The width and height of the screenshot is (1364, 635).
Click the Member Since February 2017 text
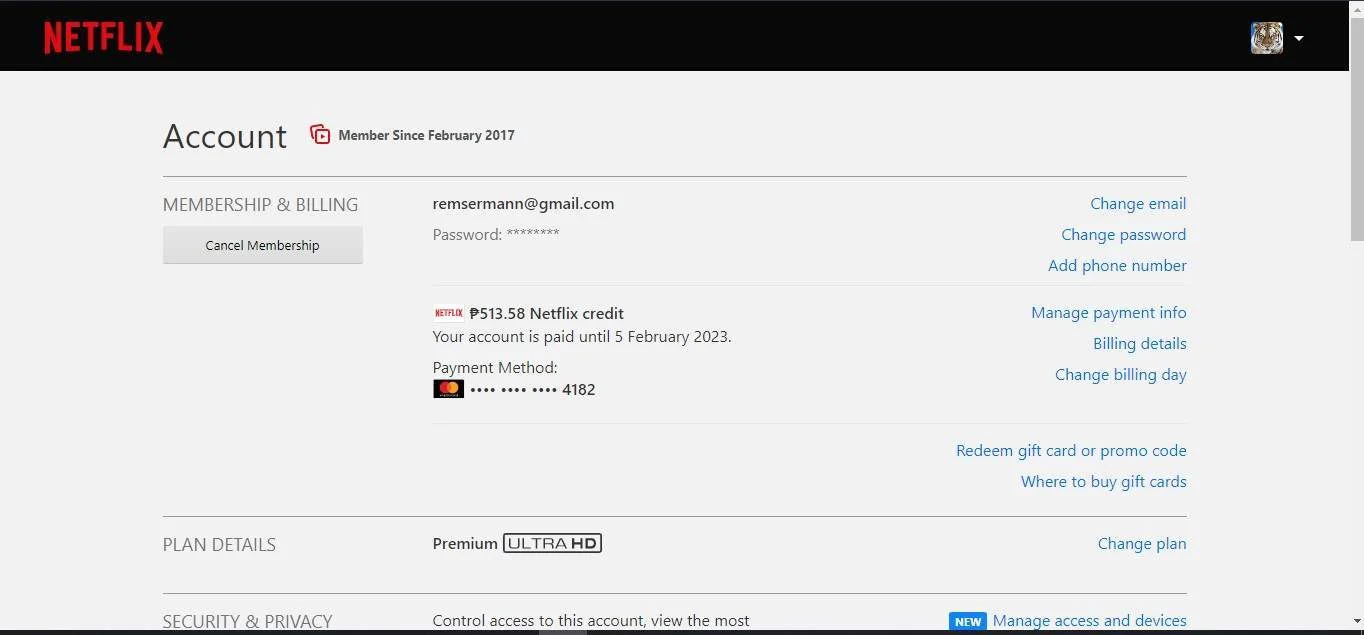427,135
